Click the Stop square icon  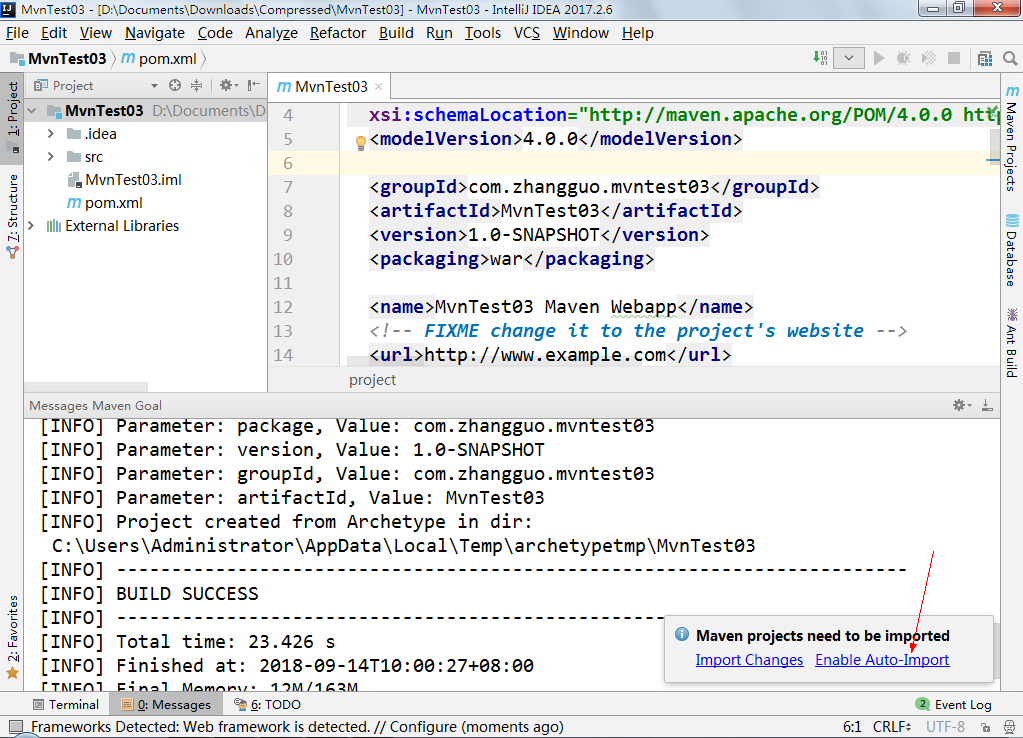tap(954, 58)
